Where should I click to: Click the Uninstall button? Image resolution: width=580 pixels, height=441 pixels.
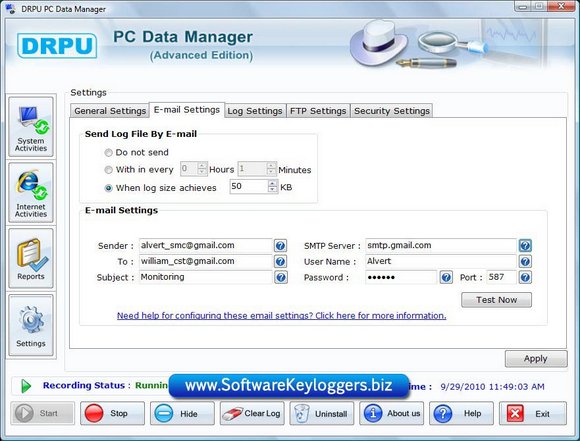pyautogui.click(x=321, y=413)
